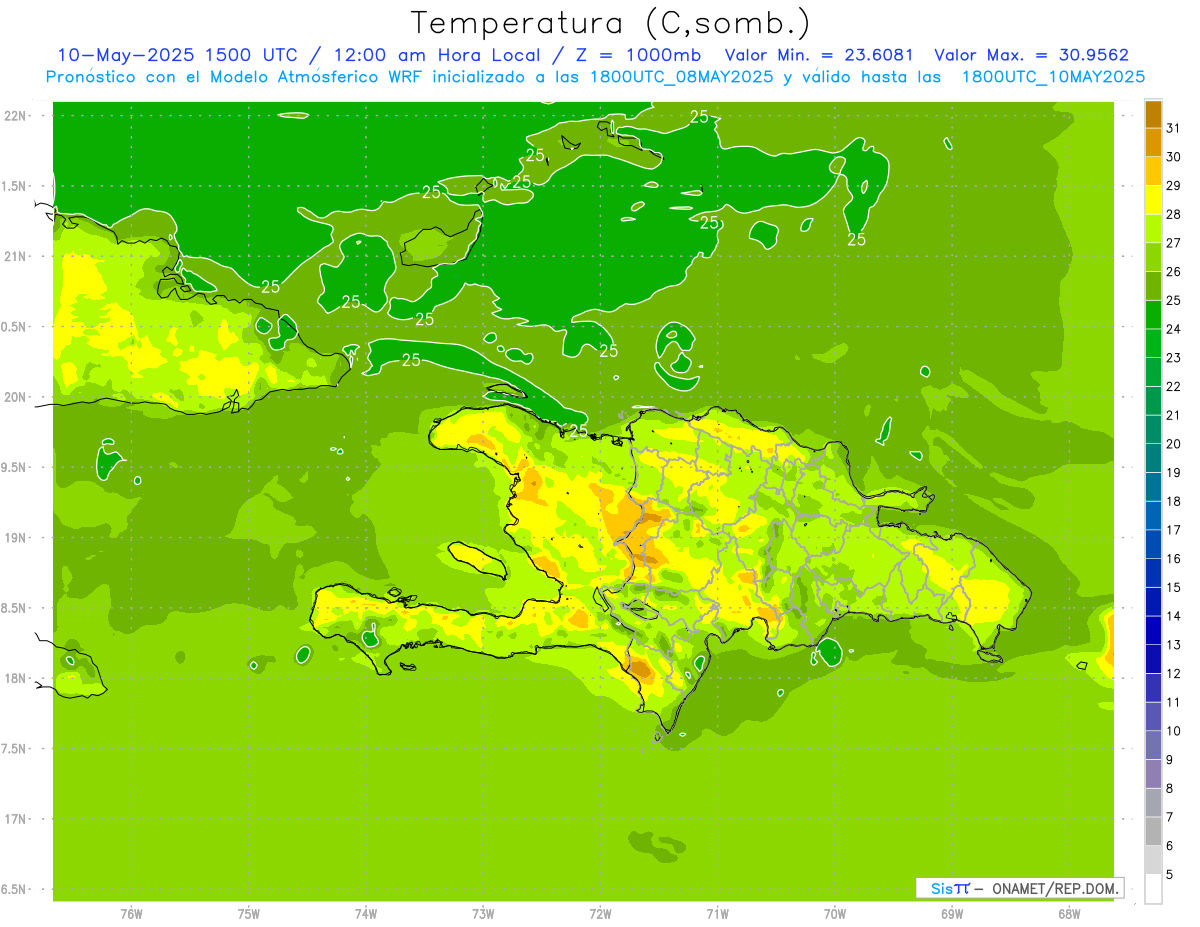1200x927 pixels.
Task: Click the 68W longitude axis label
Action: tap(1068, 914)
